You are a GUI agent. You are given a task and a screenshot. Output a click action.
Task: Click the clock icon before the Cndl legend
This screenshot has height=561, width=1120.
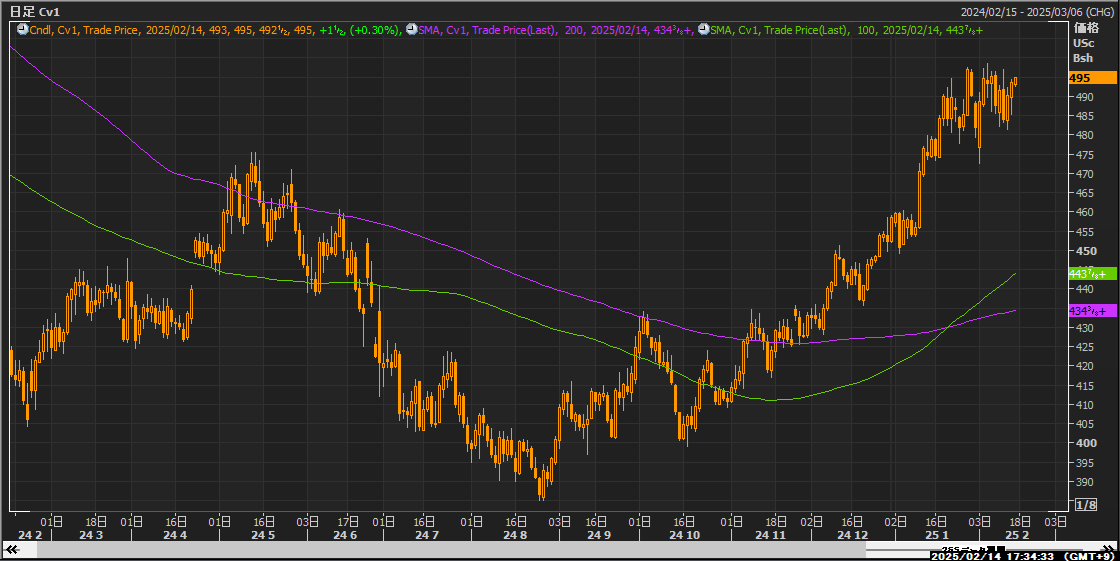point(23,30)
